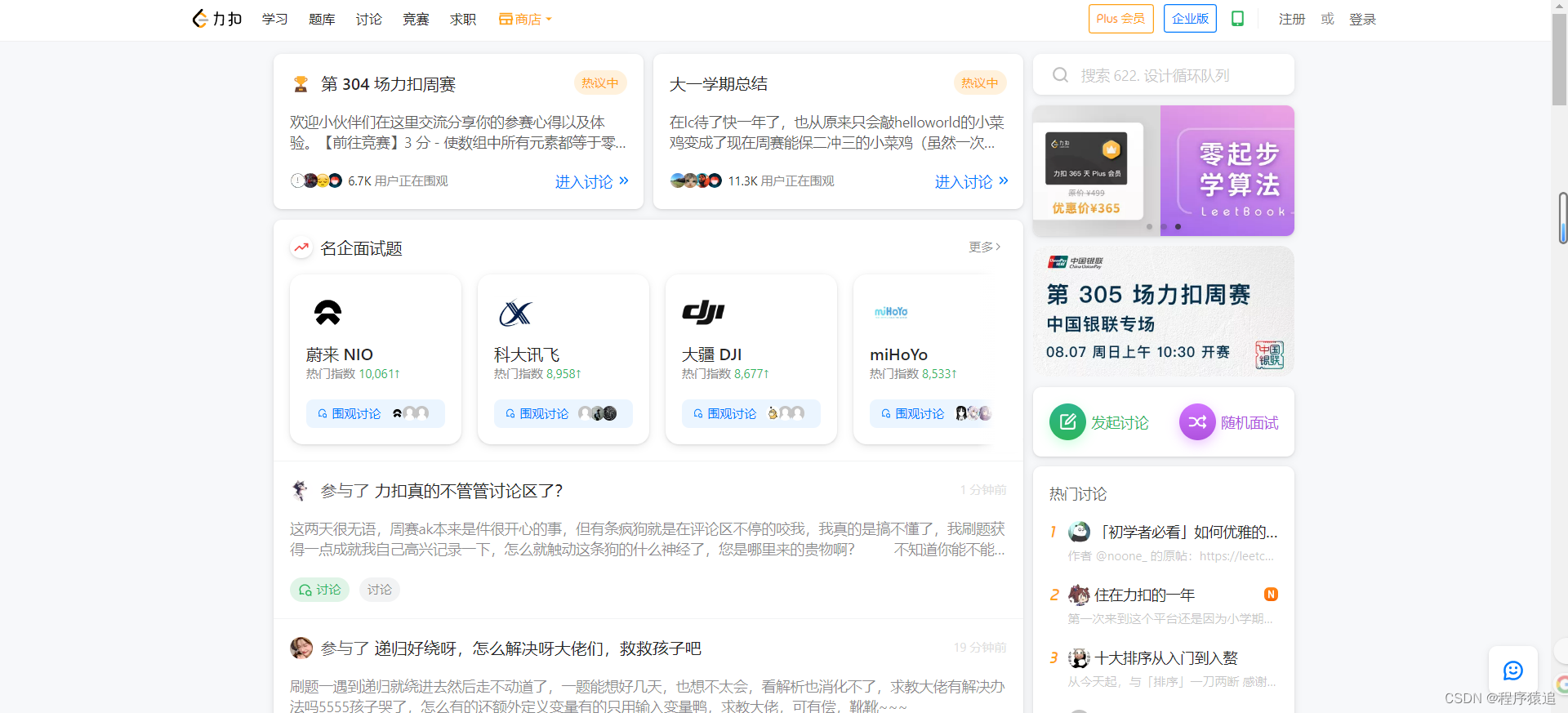Open hot discussion 住在力扣的一年
This screenshot has width=1568, height=713.
[x=1144, y=595]
